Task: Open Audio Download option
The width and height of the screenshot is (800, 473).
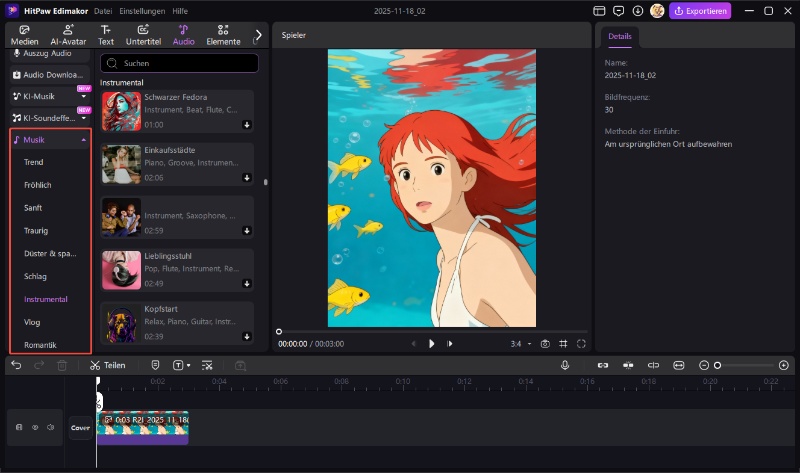Action: point(50,74)
